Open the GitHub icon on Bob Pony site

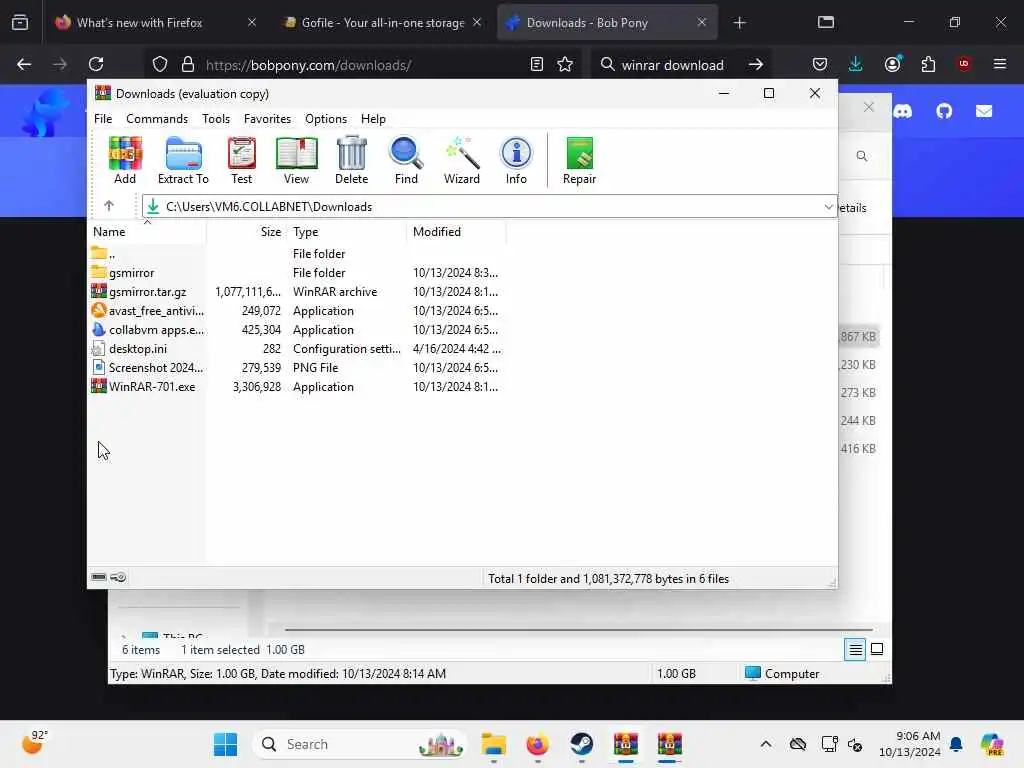(944, 111)
